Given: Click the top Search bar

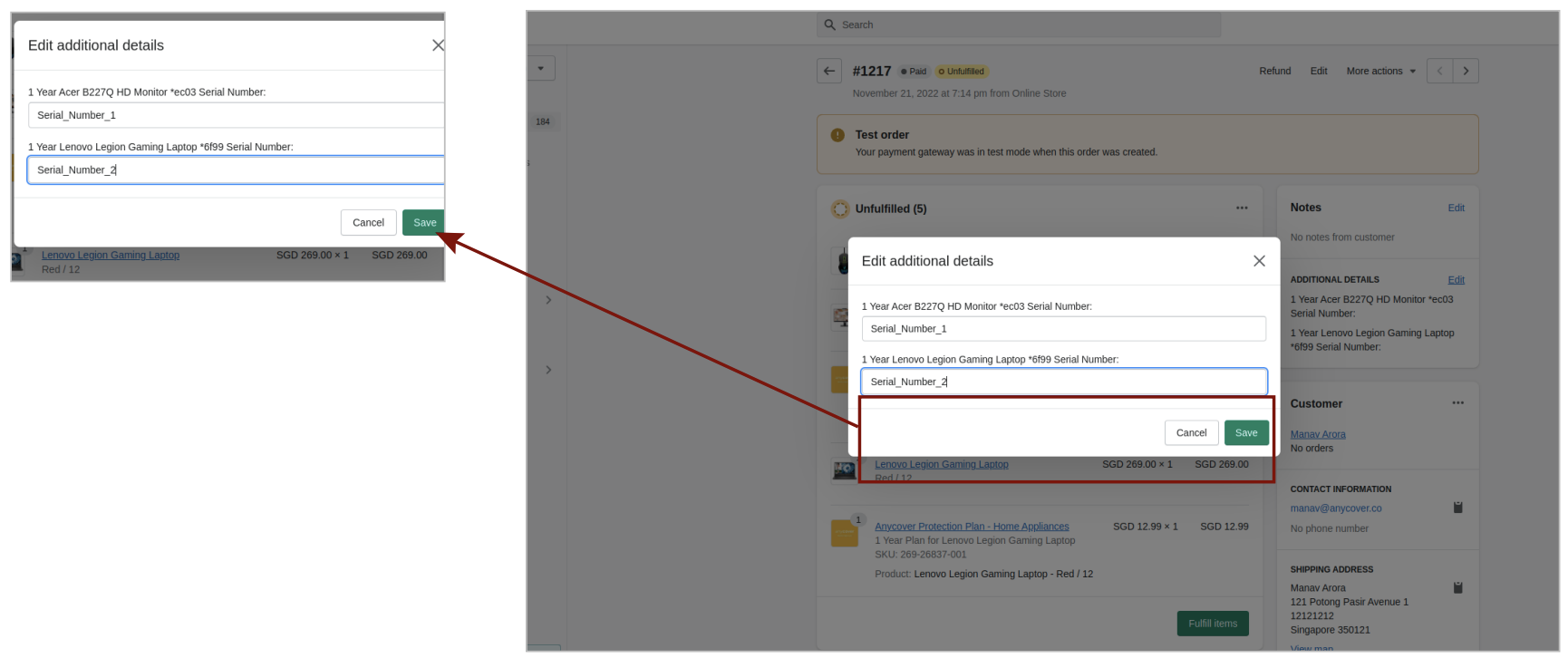Looking at the screenshot, I should (x=1018, y=24).
